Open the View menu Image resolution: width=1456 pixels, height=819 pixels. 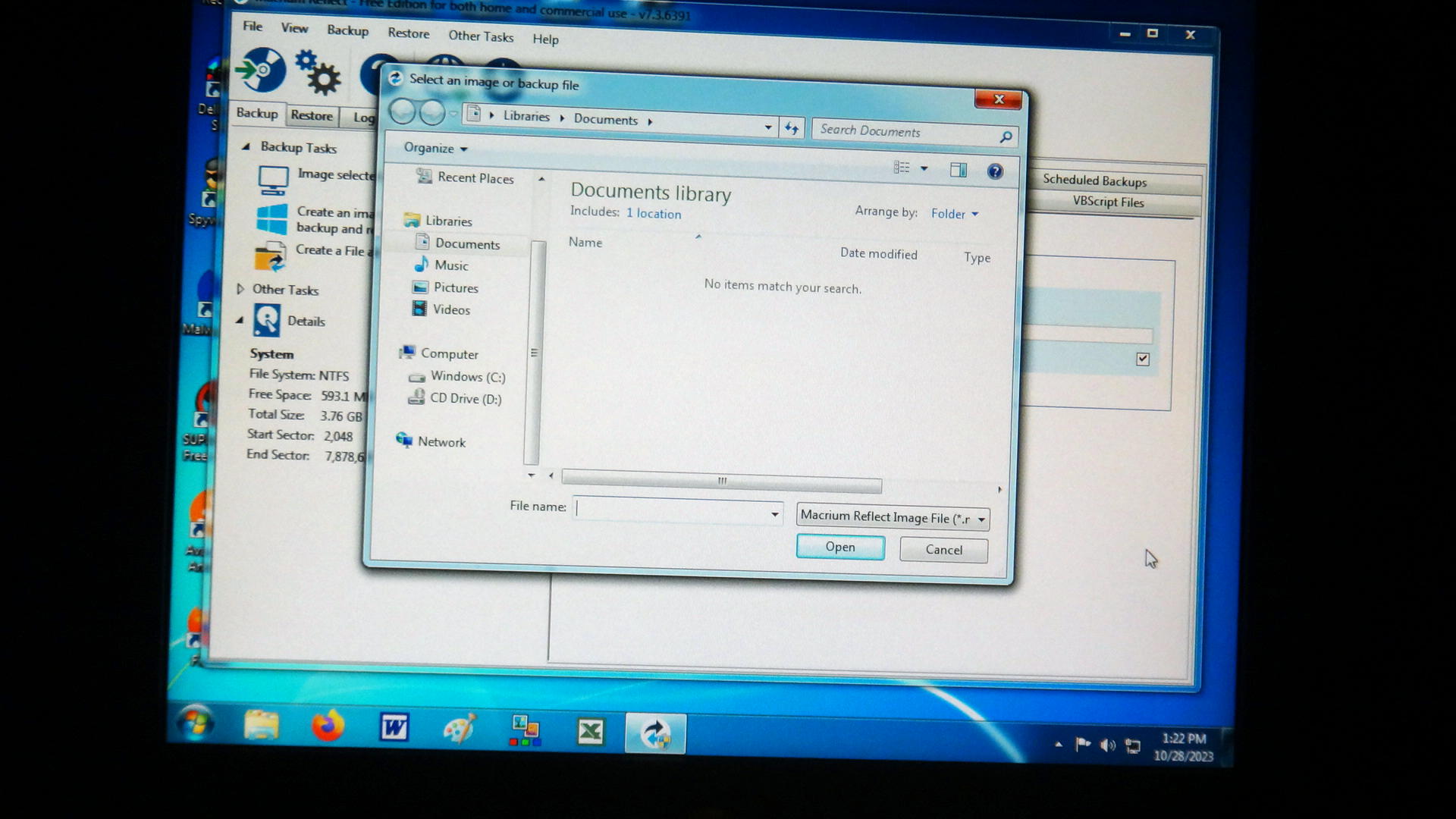tap(294, 28)
